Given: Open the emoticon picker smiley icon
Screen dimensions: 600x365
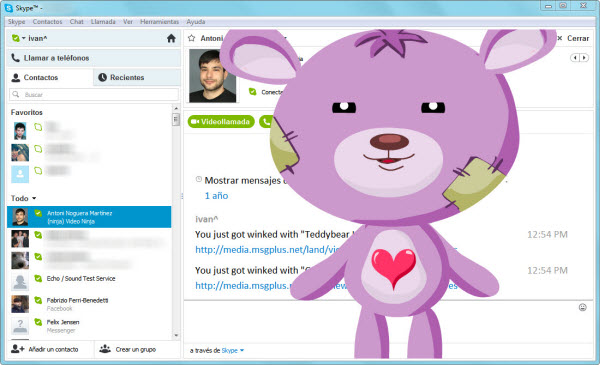Looking at the screenshot, I should pyautogui.click(x=582, y=307).
